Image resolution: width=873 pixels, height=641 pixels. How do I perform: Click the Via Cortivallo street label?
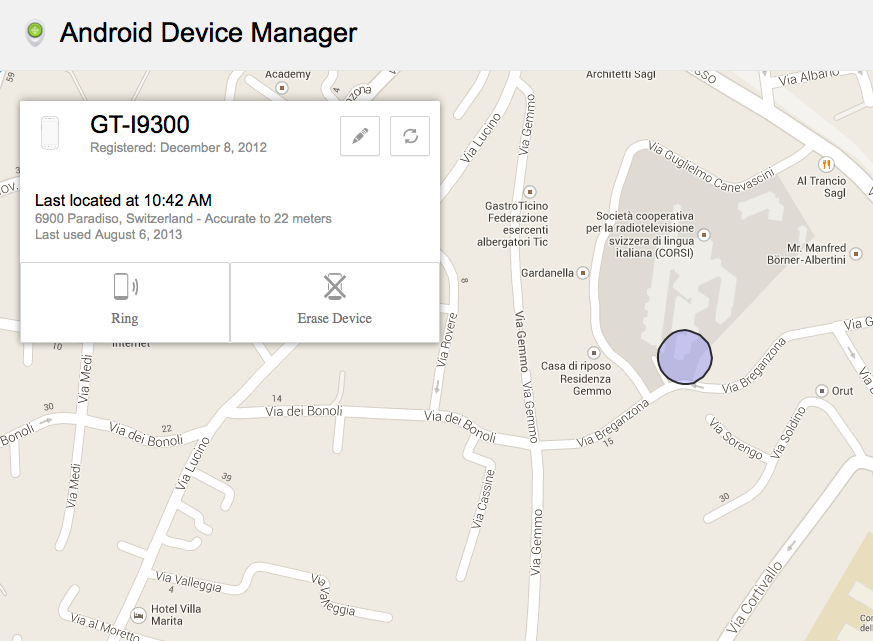pyautogui.click(x=755, y=598)
